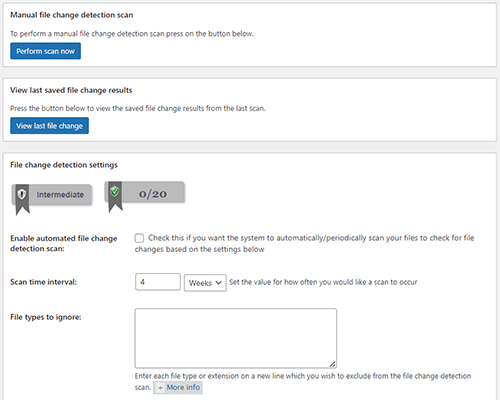Click the green checkmark shield icon
500x400 pixels.
click(x=115, y=191)
